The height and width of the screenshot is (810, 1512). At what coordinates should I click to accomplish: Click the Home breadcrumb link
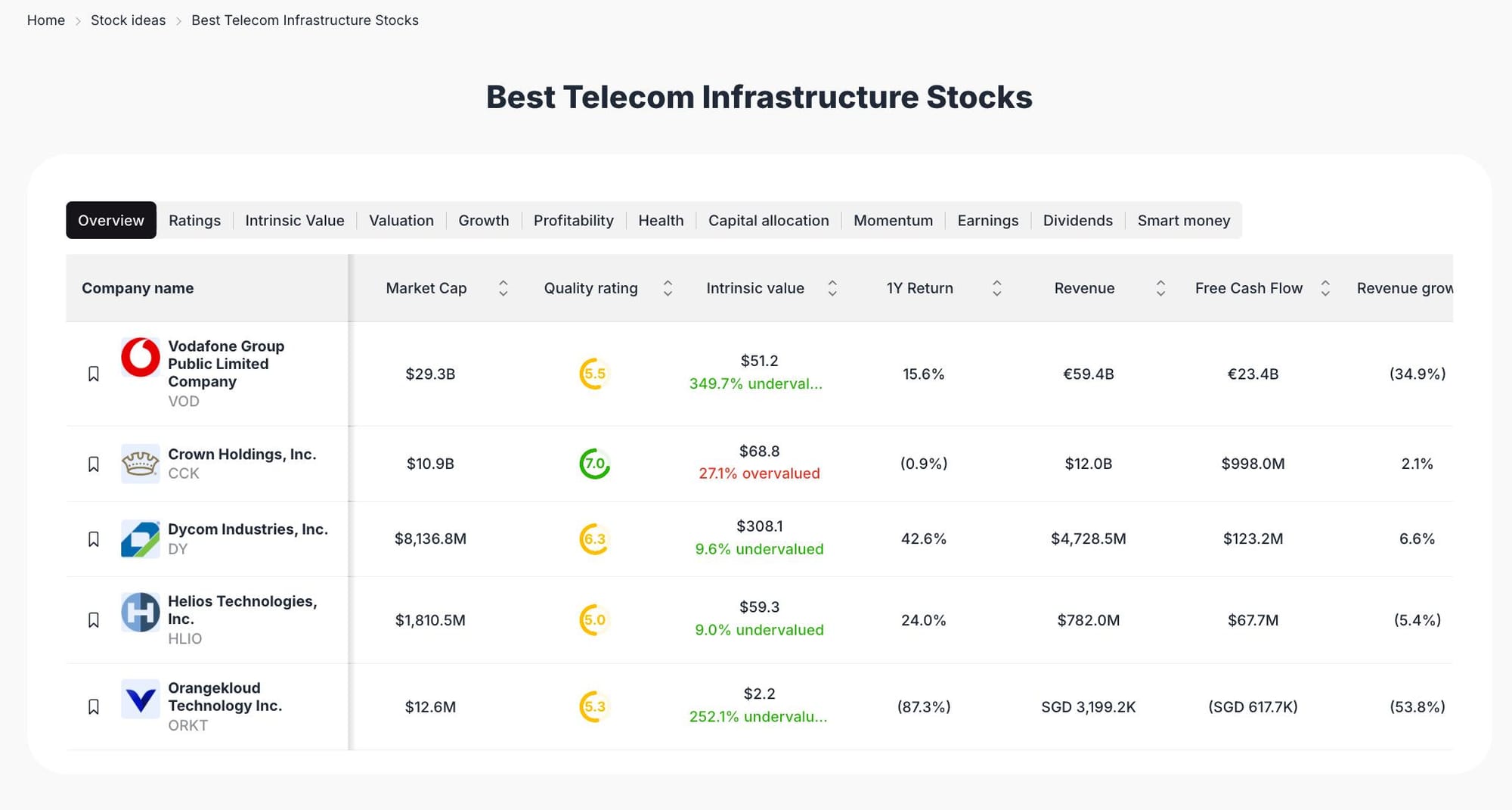click(x=46, y=20)
